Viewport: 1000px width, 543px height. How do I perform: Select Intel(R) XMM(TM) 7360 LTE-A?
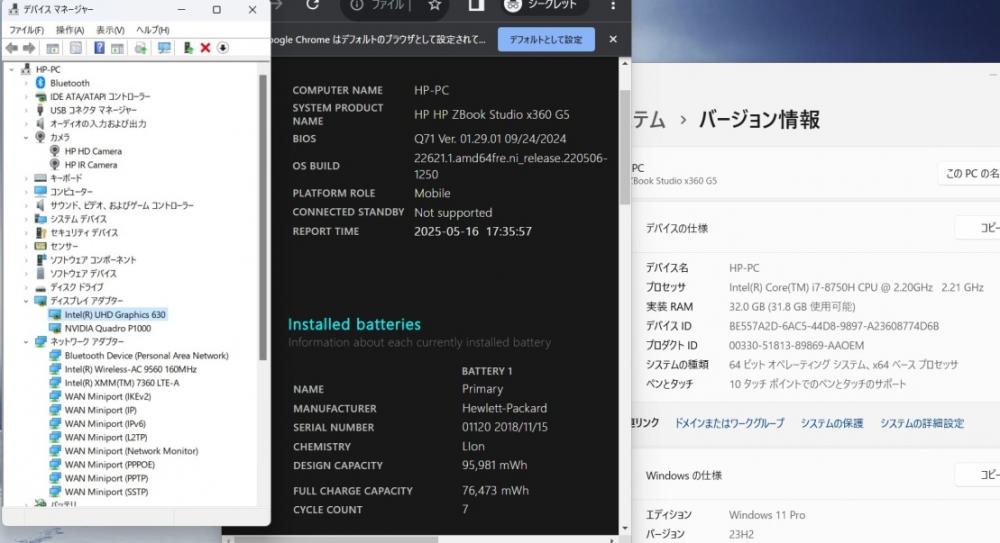point(122,383)
